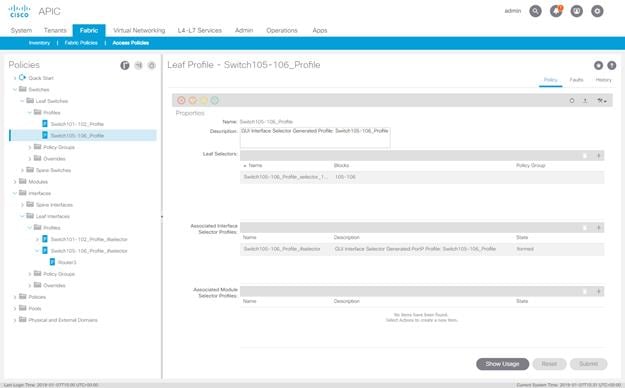This screenshot has width=625, height=388.
Task: Click the critical red fault circle icon
Action: 181,100
